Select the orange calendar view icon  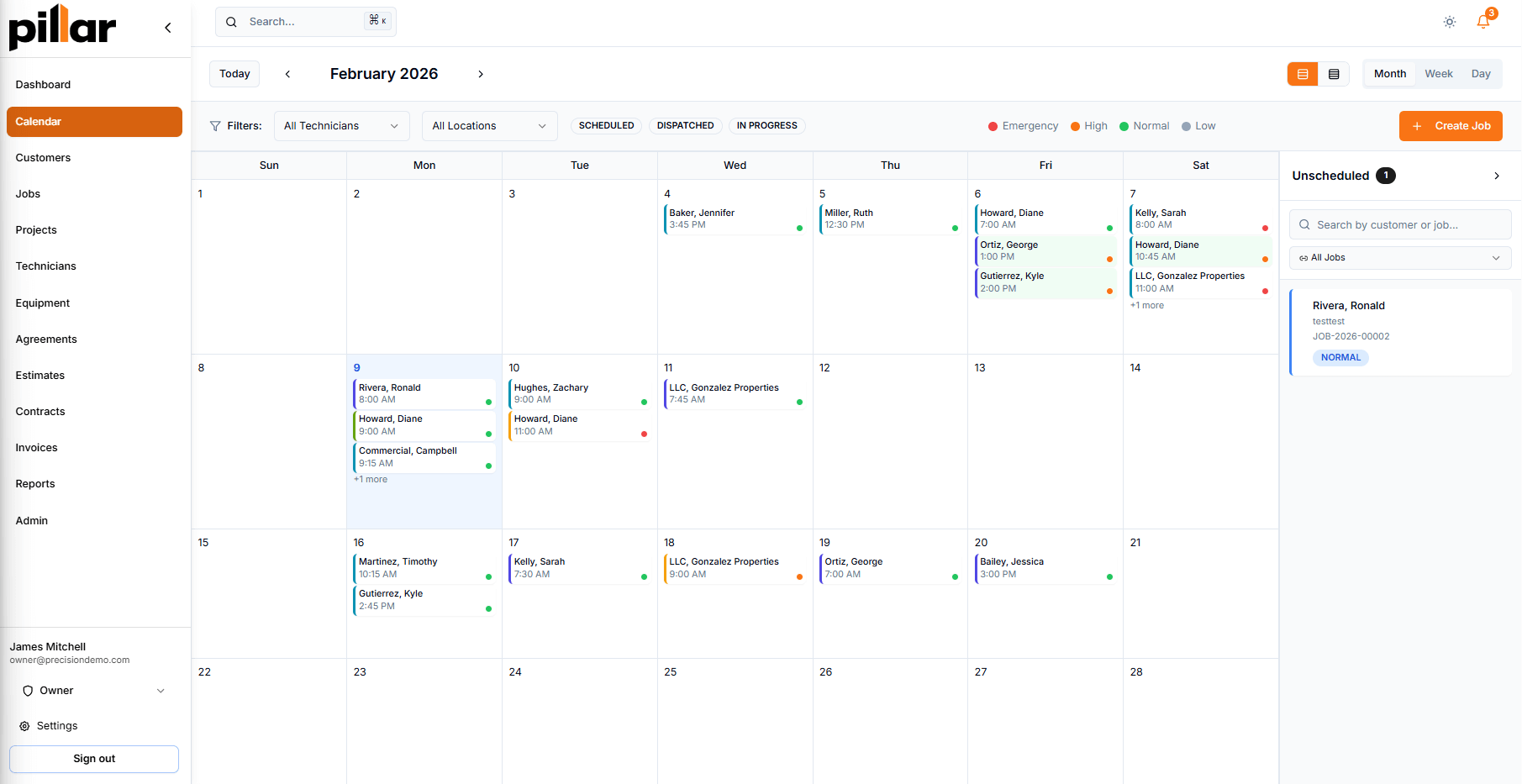click(x=1302, y=74)
